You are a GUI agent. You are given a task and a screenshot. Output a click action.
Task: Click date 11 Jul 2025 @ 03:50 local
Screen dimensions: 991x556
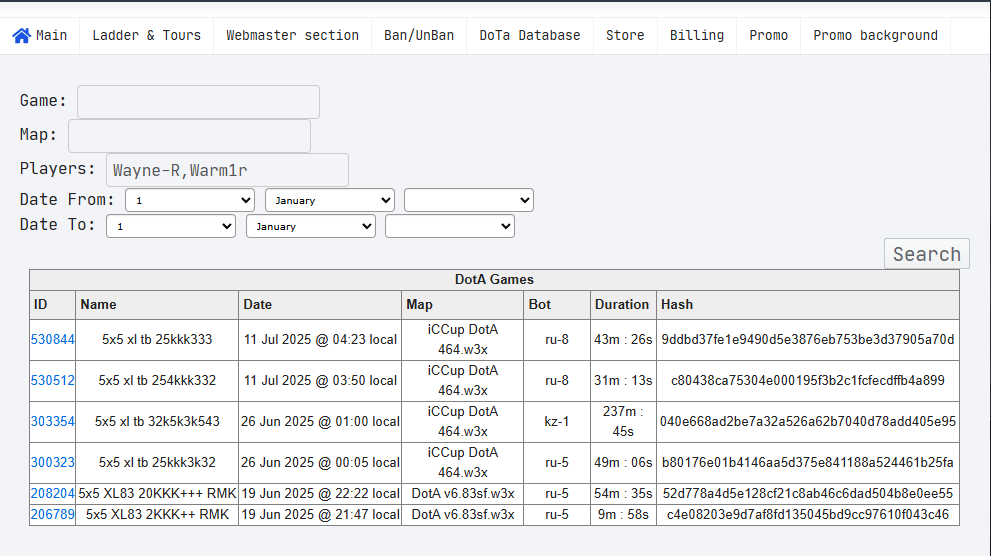tap(320, 380)
